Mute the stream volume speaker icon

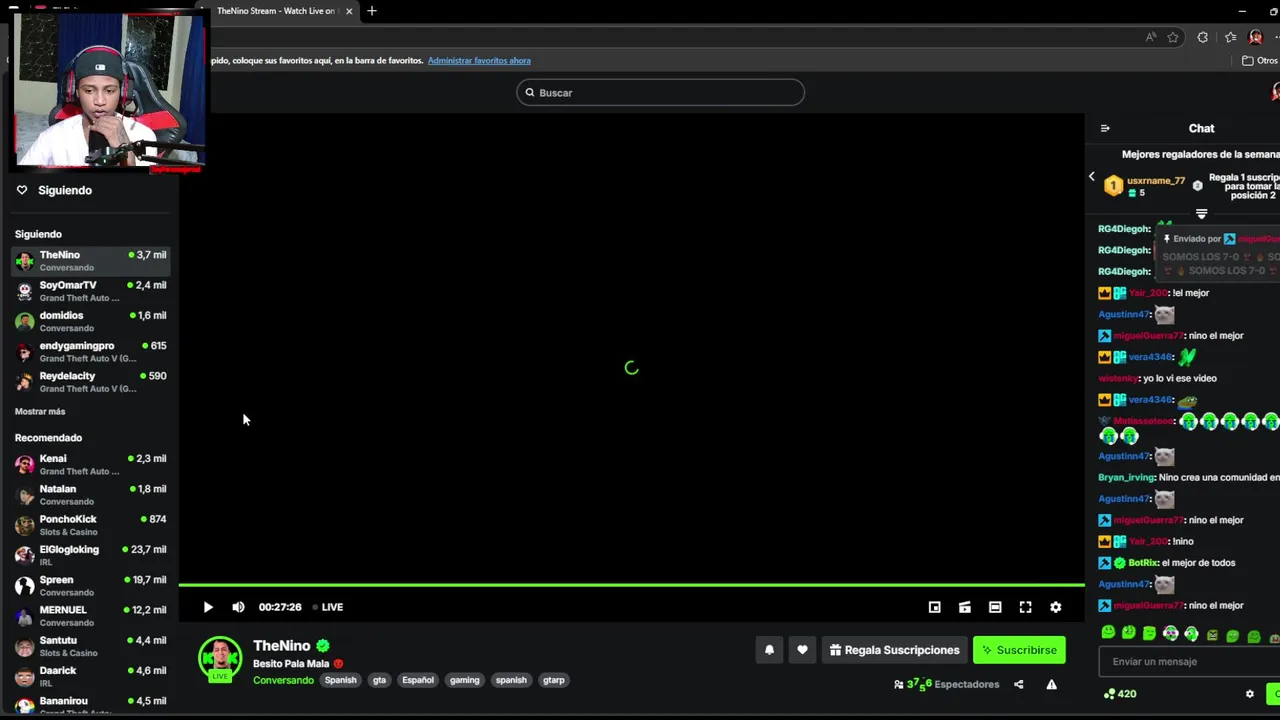point(238,607)
